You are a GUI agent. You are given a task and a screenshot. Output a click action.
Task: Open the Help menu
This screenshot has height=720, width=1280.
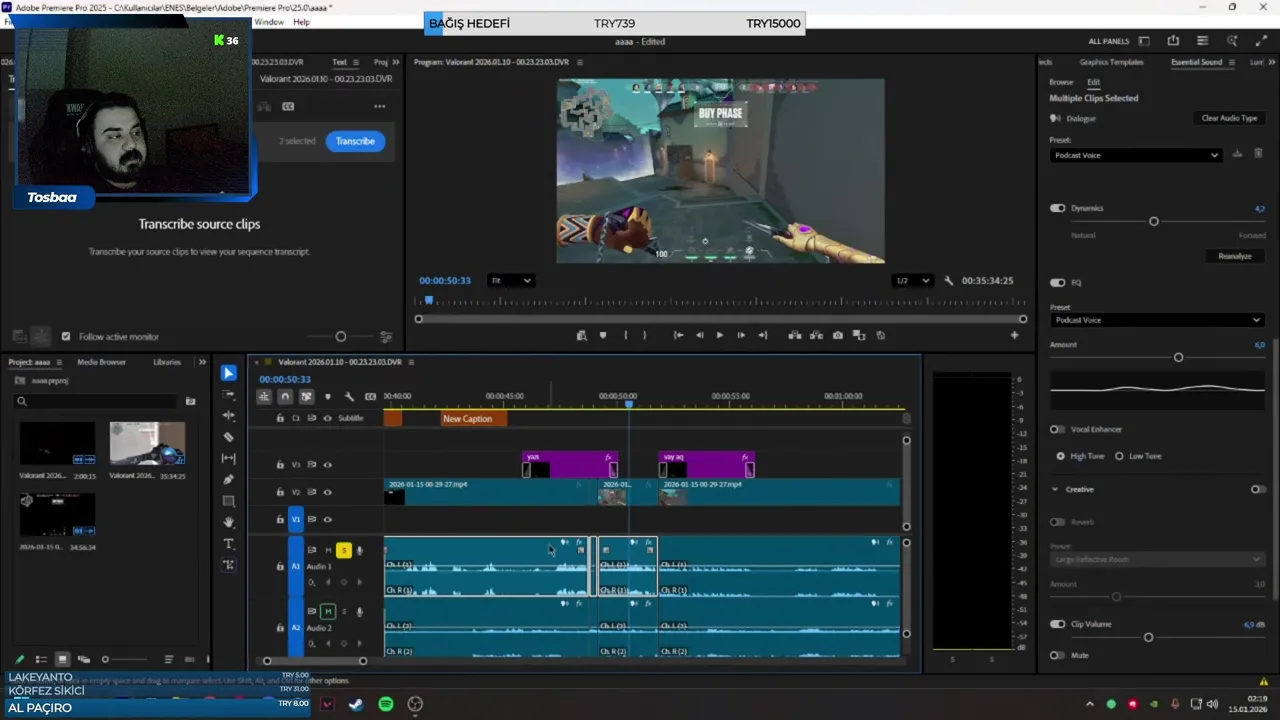pyautogui.click(x=301, y=22)
